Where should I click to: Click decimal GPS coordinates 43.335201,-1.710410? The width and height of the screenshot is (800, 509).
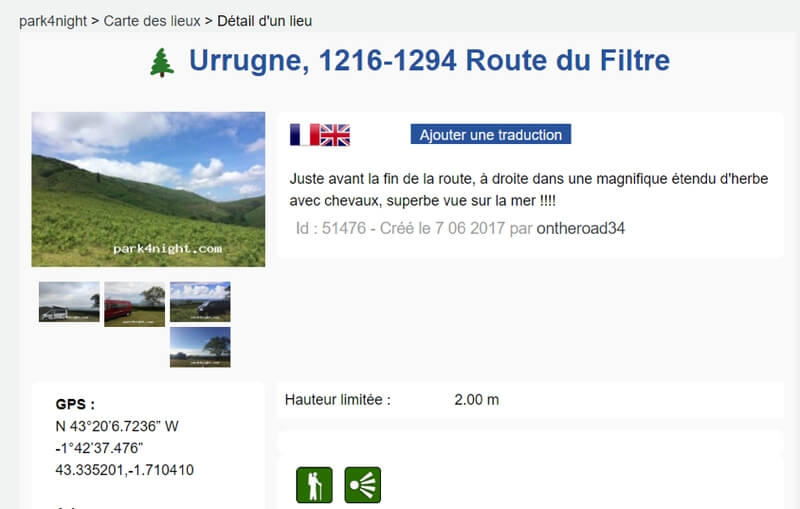coord(124,470)
